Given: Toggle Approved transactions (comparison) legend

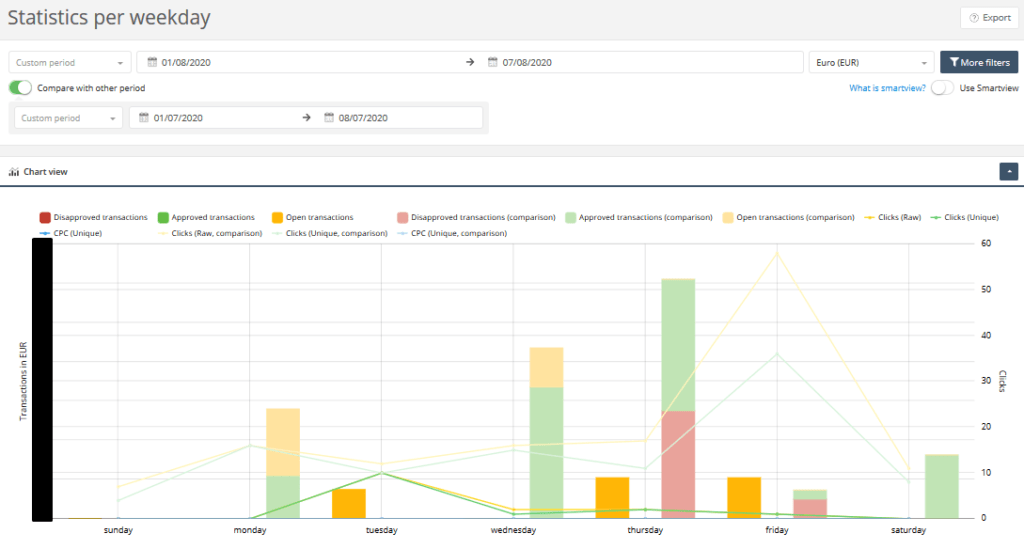Looking at the screenshot, I should pyautogui.click(x=639, y=217).
